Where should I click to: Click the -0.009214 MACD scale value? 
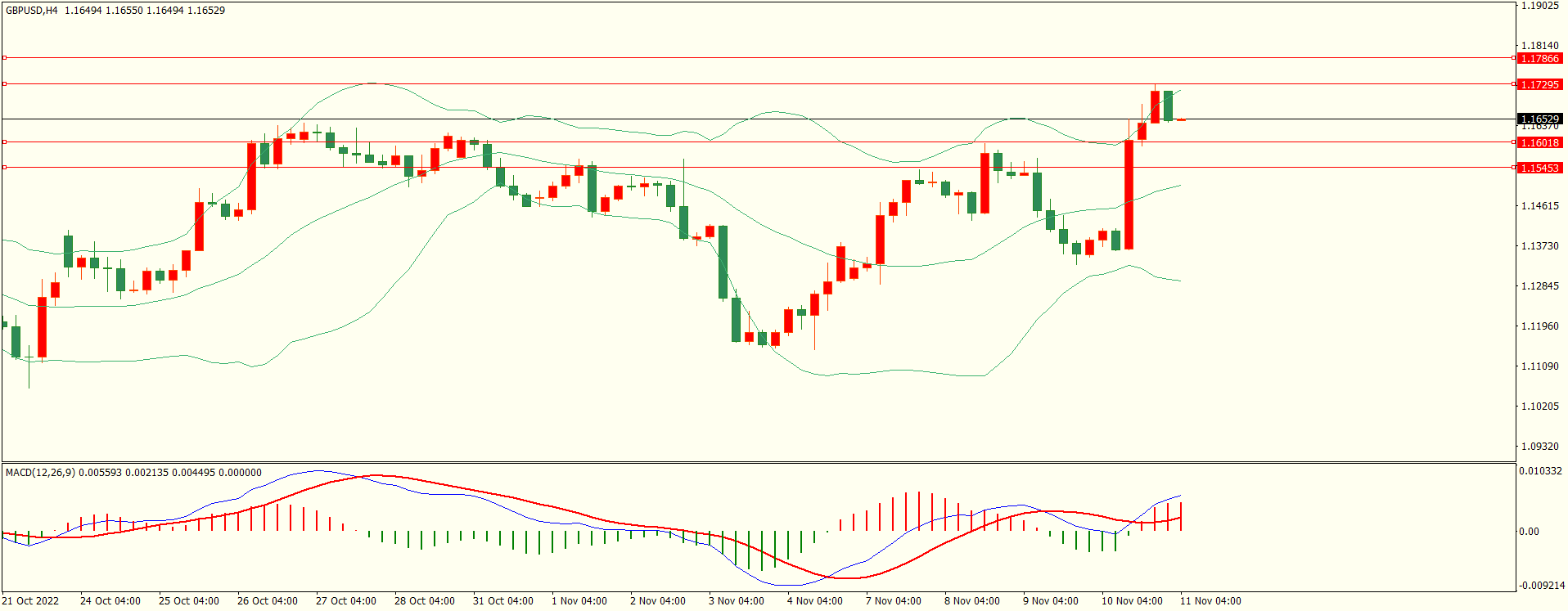tap(1540, 586)
